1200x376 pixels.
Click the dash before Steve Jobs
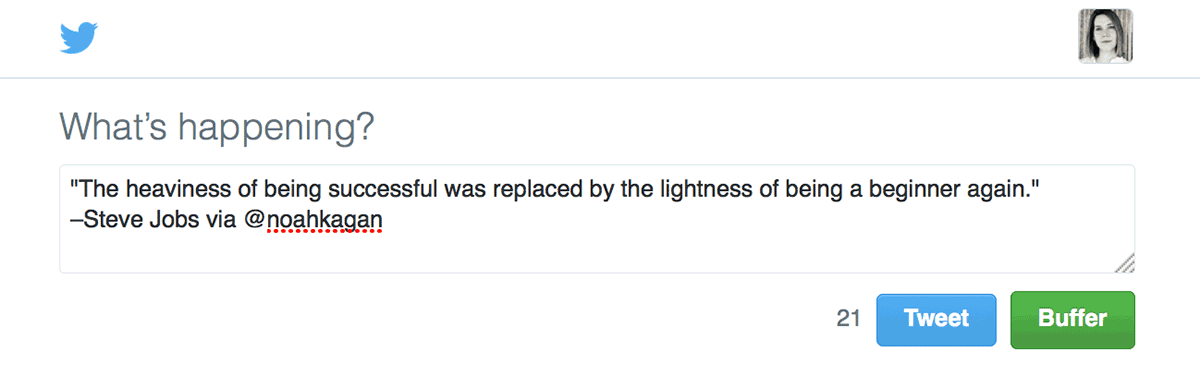(76, 216)
